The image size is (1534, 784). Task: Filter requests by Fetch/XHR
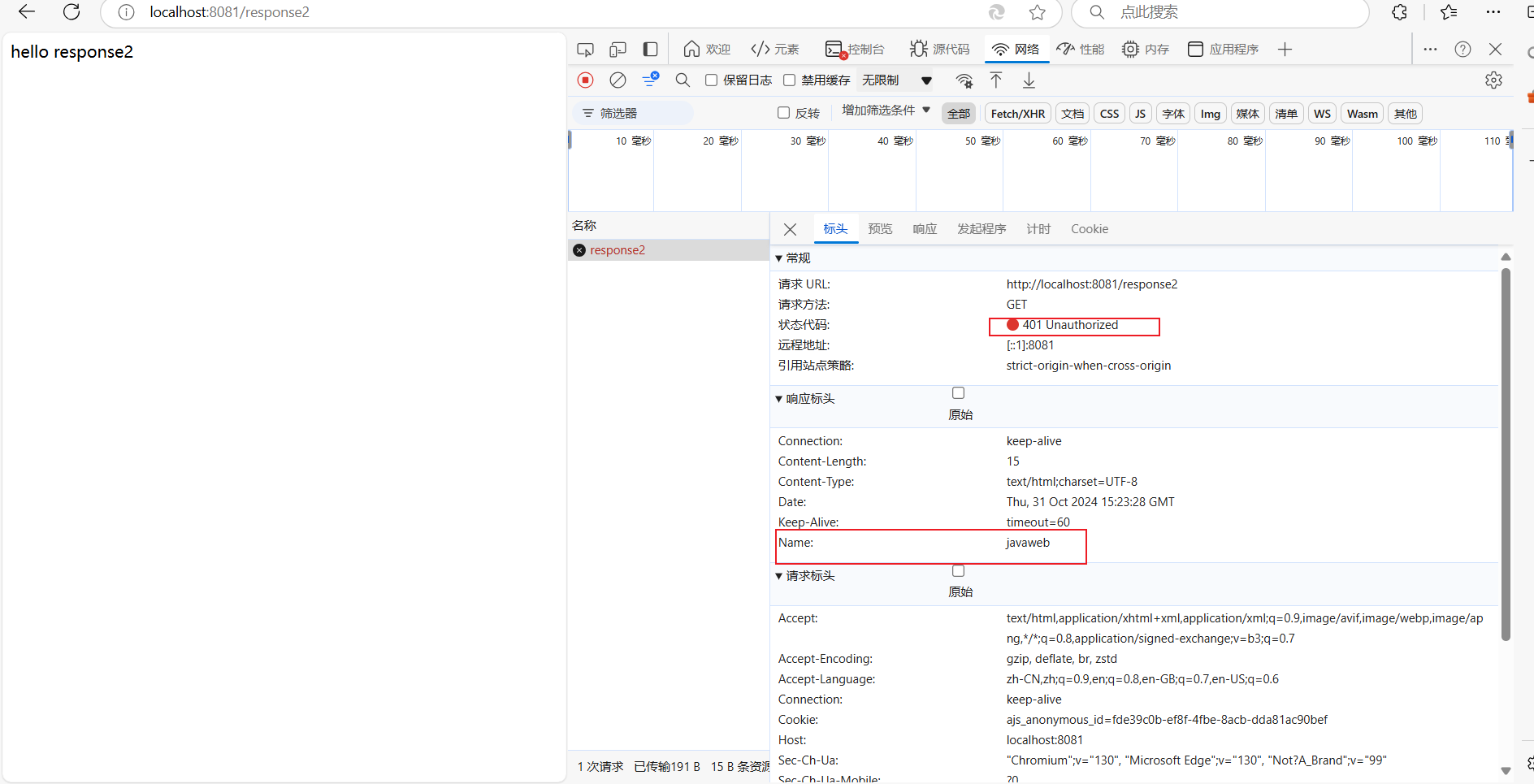pos(1018,114)
